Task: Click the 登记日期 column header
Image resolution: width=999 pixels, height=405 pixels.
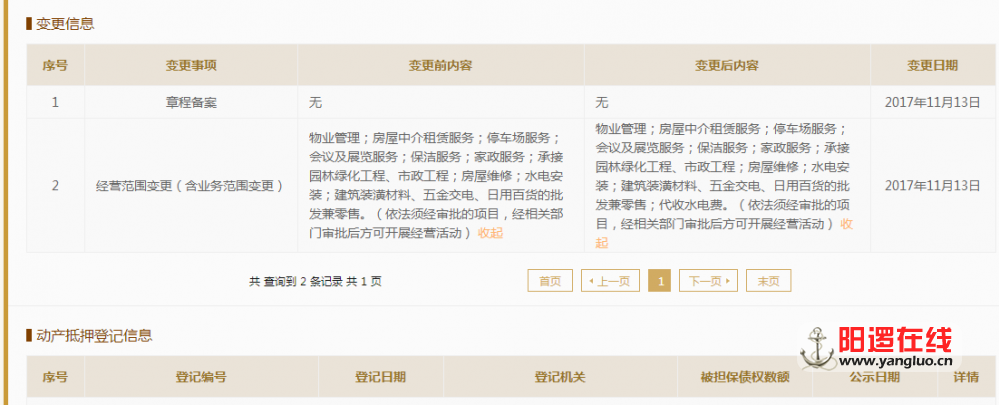Action: [380, 377]
